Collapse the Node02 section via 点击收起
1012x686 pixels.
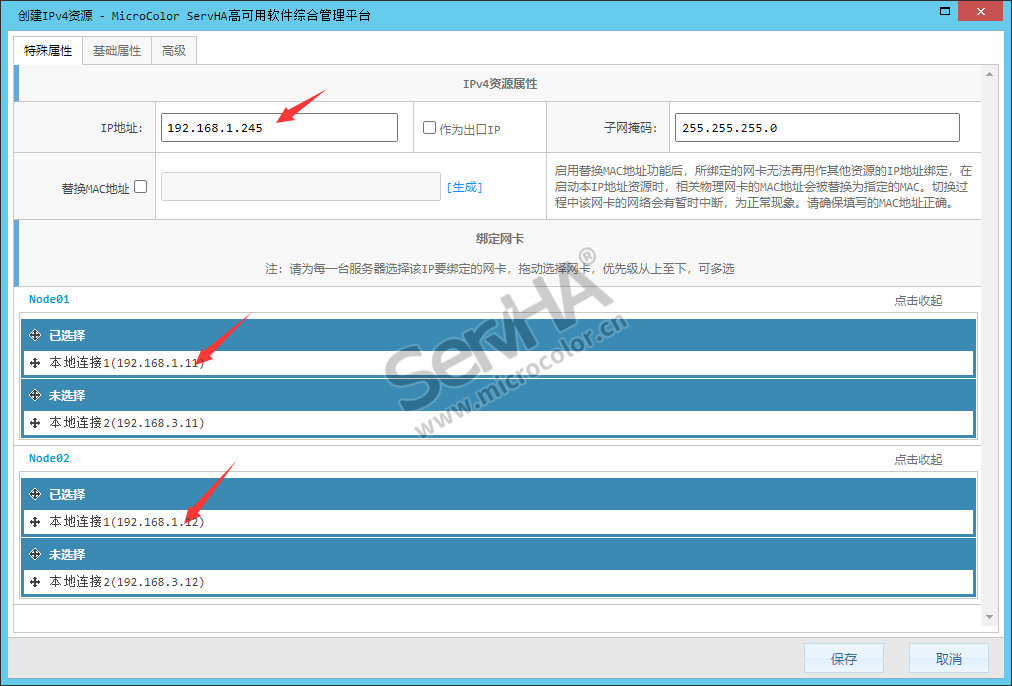point(917,459)
